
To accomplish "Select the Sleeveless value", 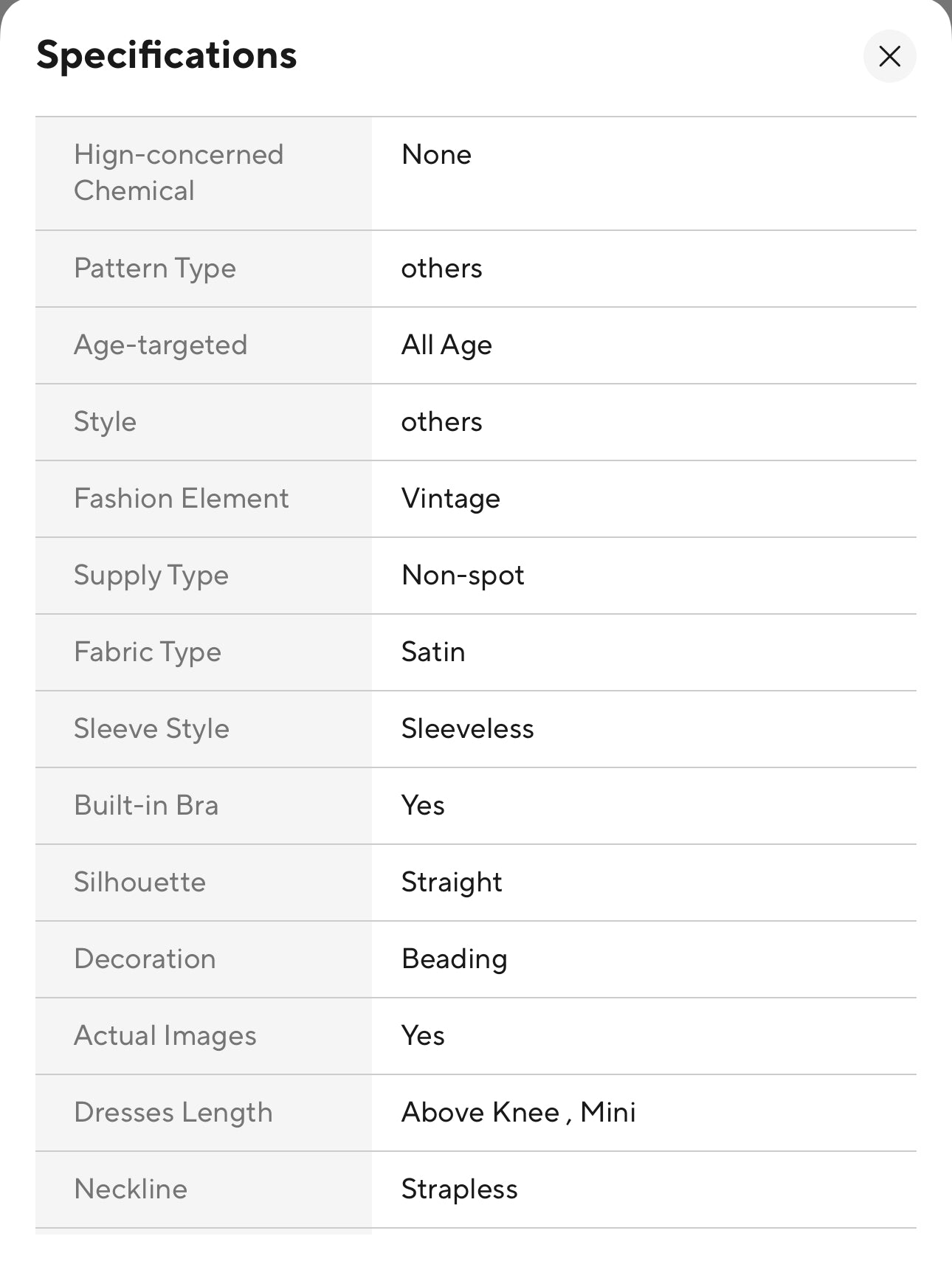I will click(467, 729).
